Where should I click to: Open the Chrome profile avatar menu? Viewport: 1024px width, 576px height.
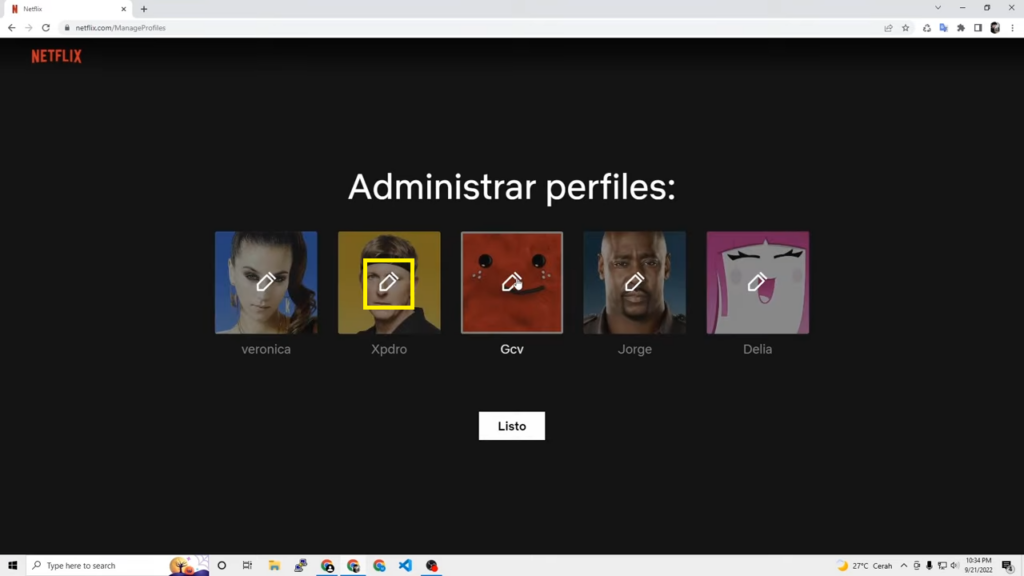(996, 28)
